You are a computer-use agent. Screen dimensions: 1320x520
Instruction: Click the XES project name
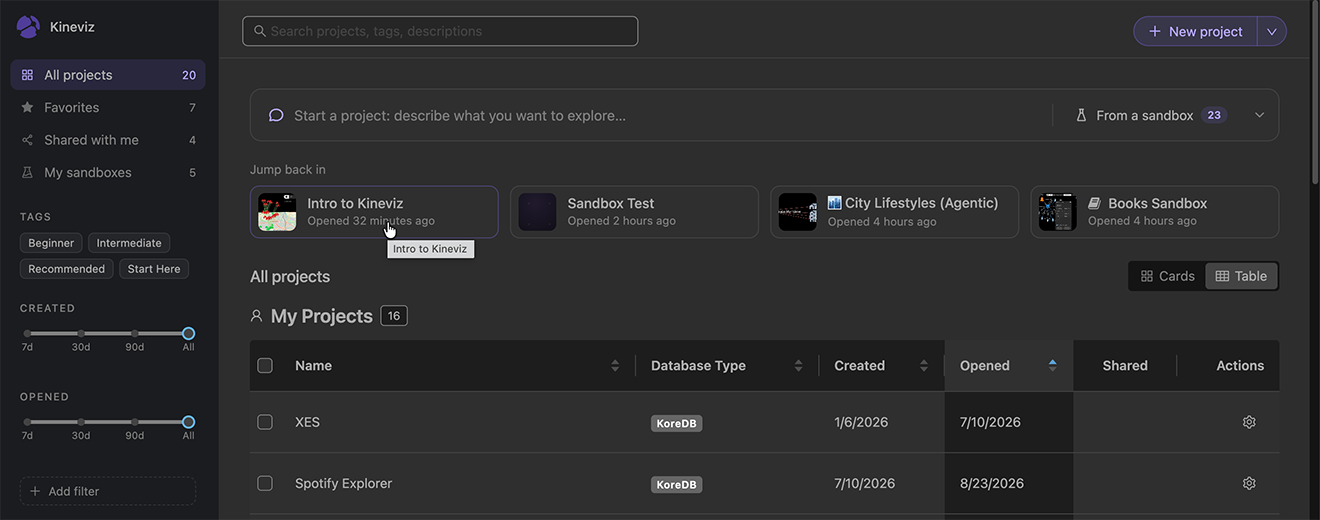[x=307, y=422]
